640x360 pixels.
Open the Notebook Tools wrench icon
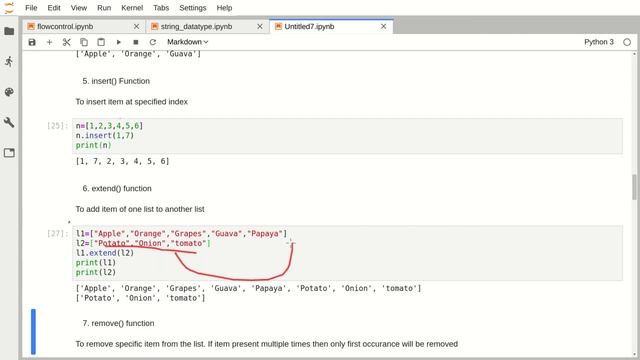pyautogui.click(x=9, y=122)
